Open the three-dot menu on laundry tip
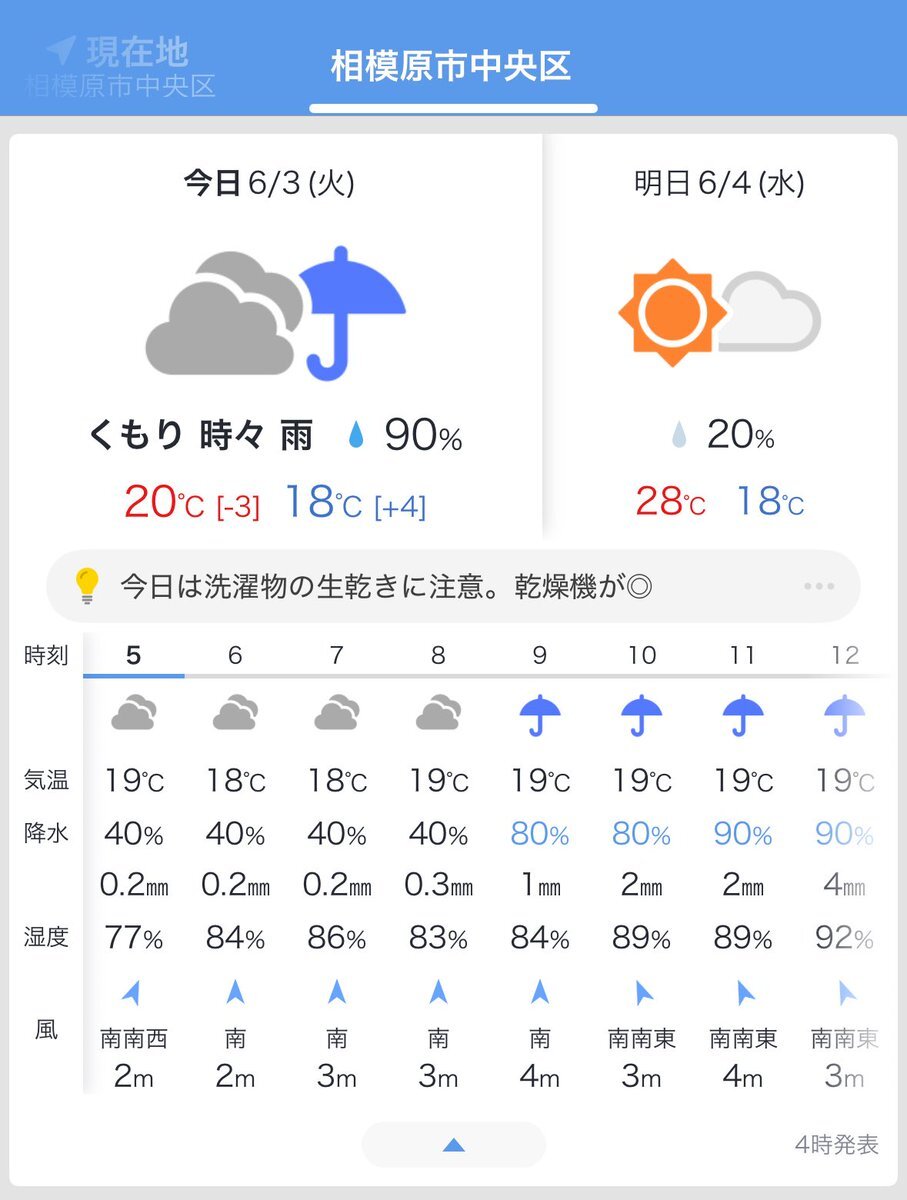Image resolution: width=907 pixels, height=1200 pixels. 819,586
